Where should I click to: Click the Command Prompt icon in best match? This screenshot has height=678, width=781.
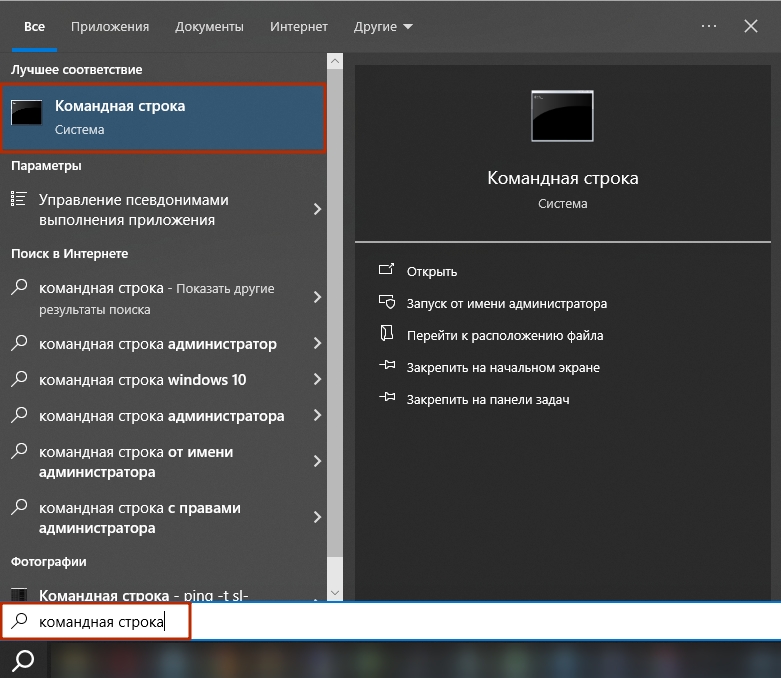(26, 113)
